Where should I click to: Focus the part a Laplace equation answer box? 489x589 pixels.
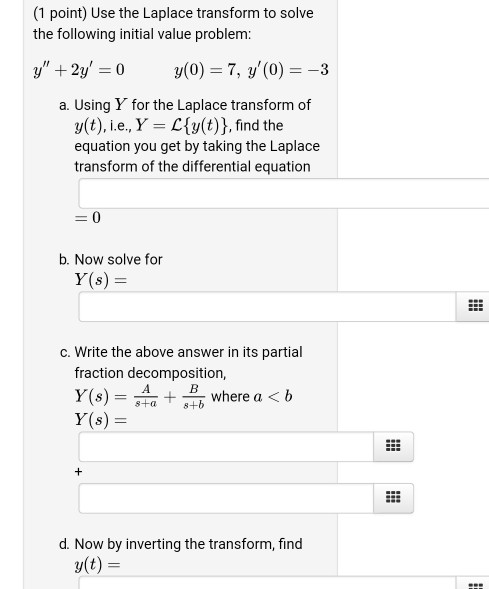pos(284,193)
